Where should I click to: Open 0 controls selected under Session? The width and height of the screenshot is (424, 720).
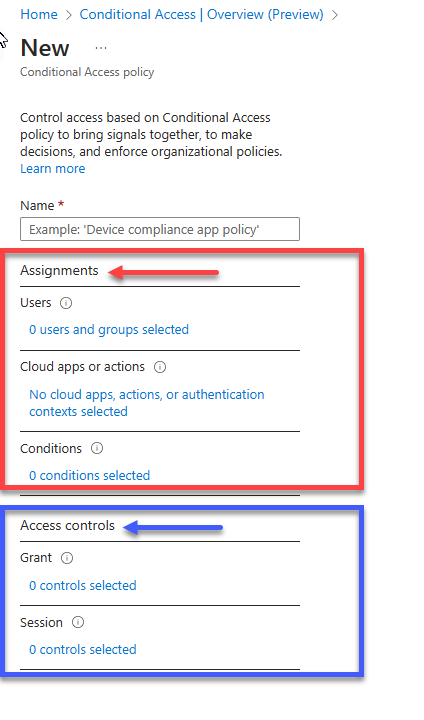tap(83, 649)
